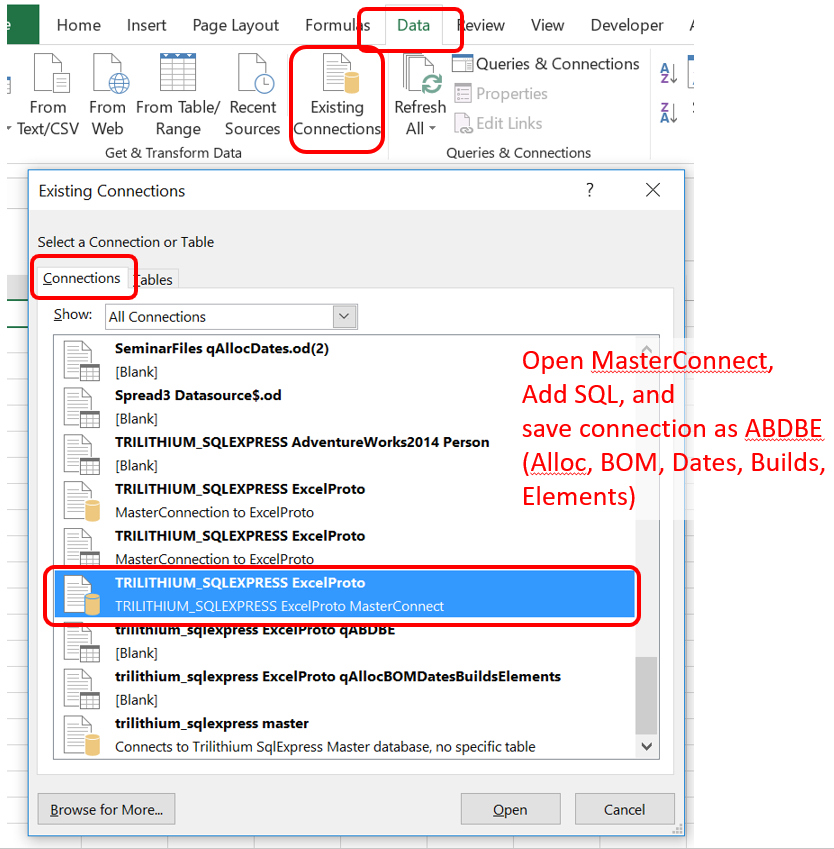
Task: Click Spread3 Datasource connection icon
Action: (82, 407)
